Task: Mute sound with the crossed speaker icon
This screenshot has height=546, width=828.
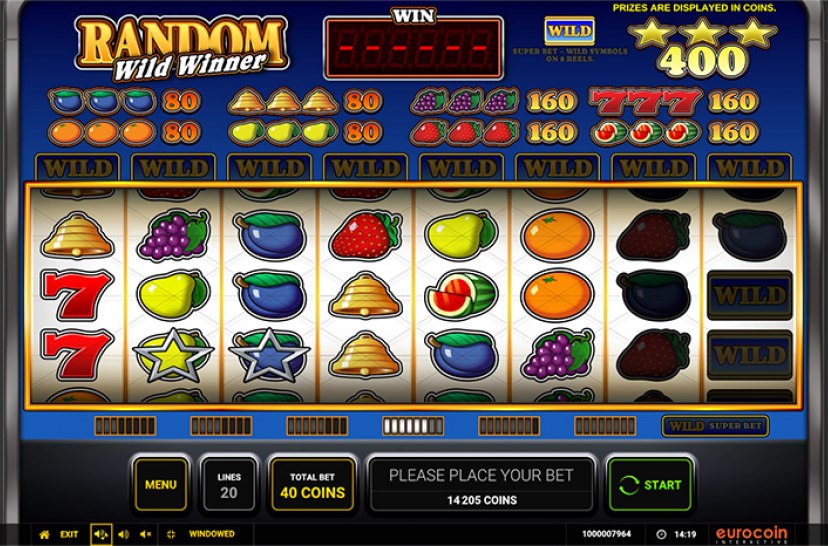Action: point(146,534)
